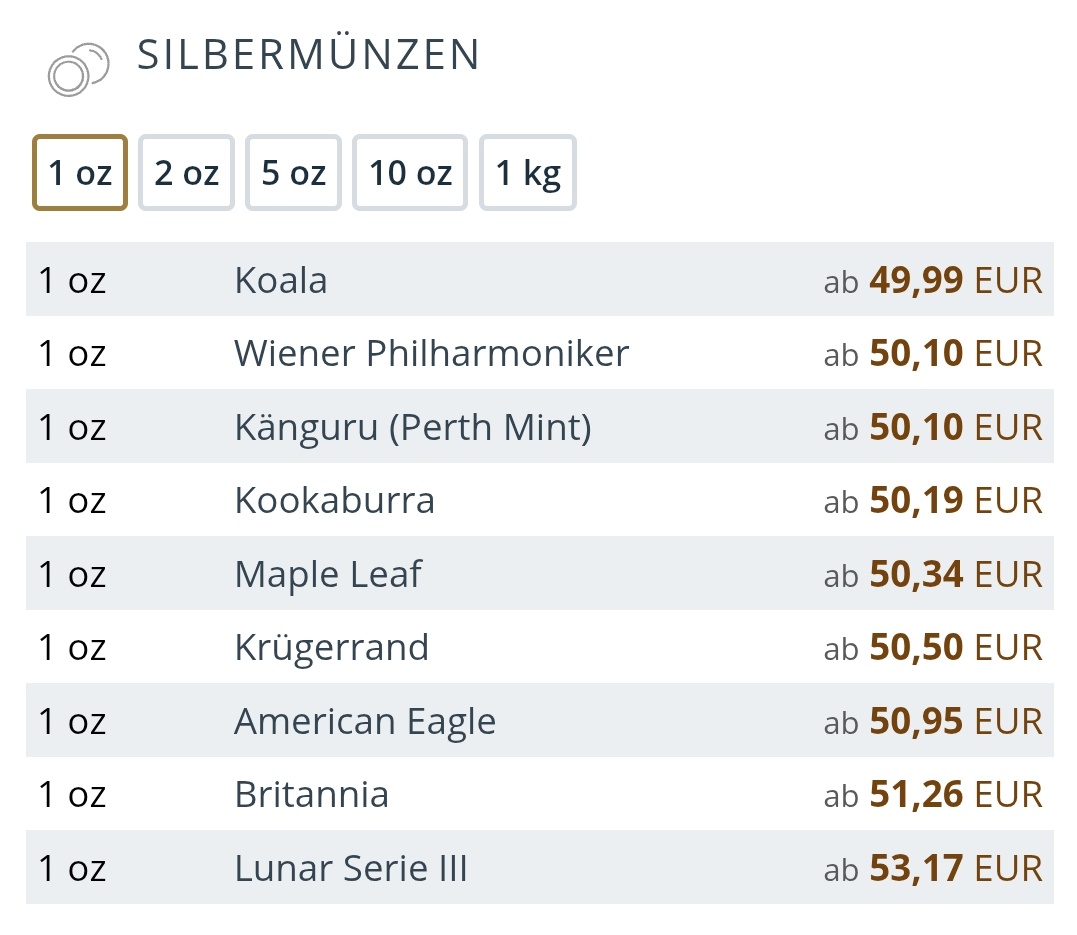Click the Silbermünzen section heading
Viewport: 1077px width, 935px height.
(308, 55)
